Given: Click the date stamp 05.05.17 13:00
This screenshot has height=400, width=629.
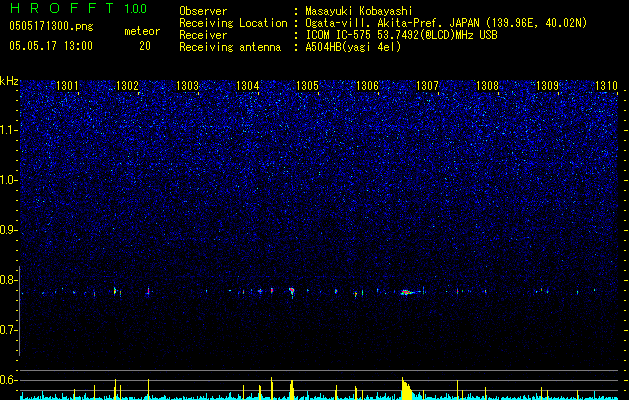Looking at the screenshot, I should point(51,46).
